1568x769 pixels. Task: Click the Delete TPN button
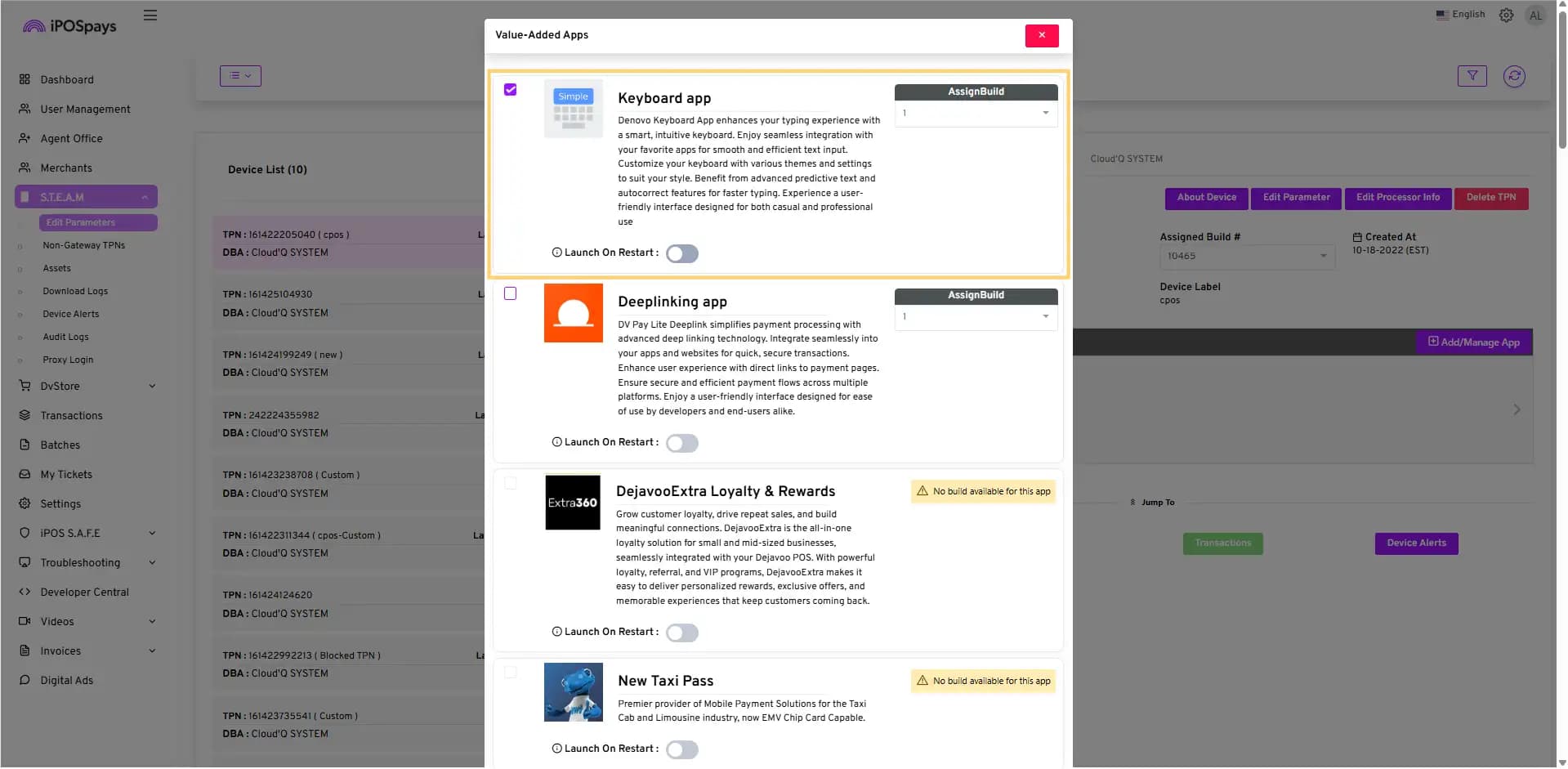[1490, 198]
